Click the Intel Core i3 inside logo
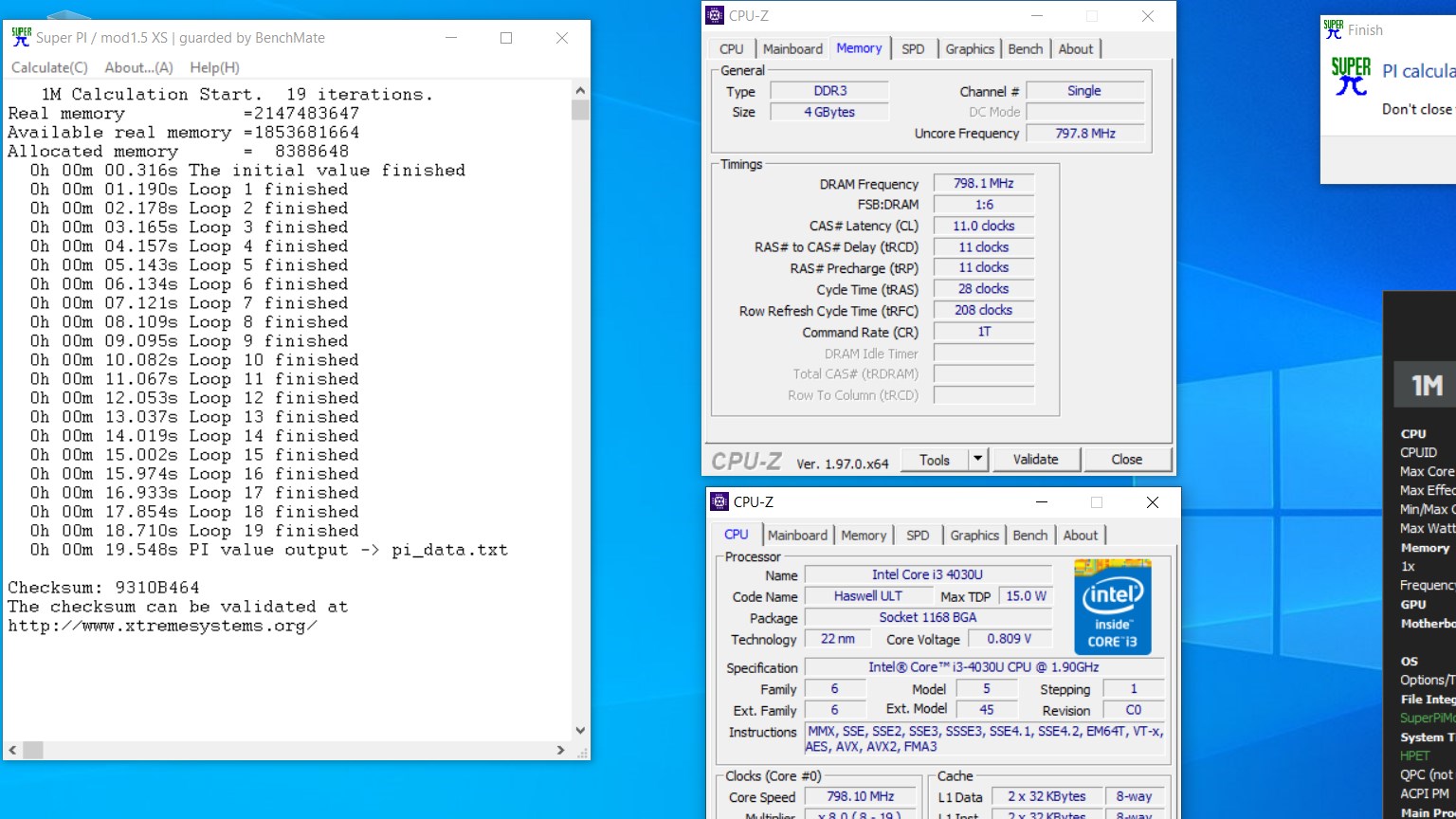Image resolution: width=1456 pixels, height=819 pixels. pos(1113,607)
